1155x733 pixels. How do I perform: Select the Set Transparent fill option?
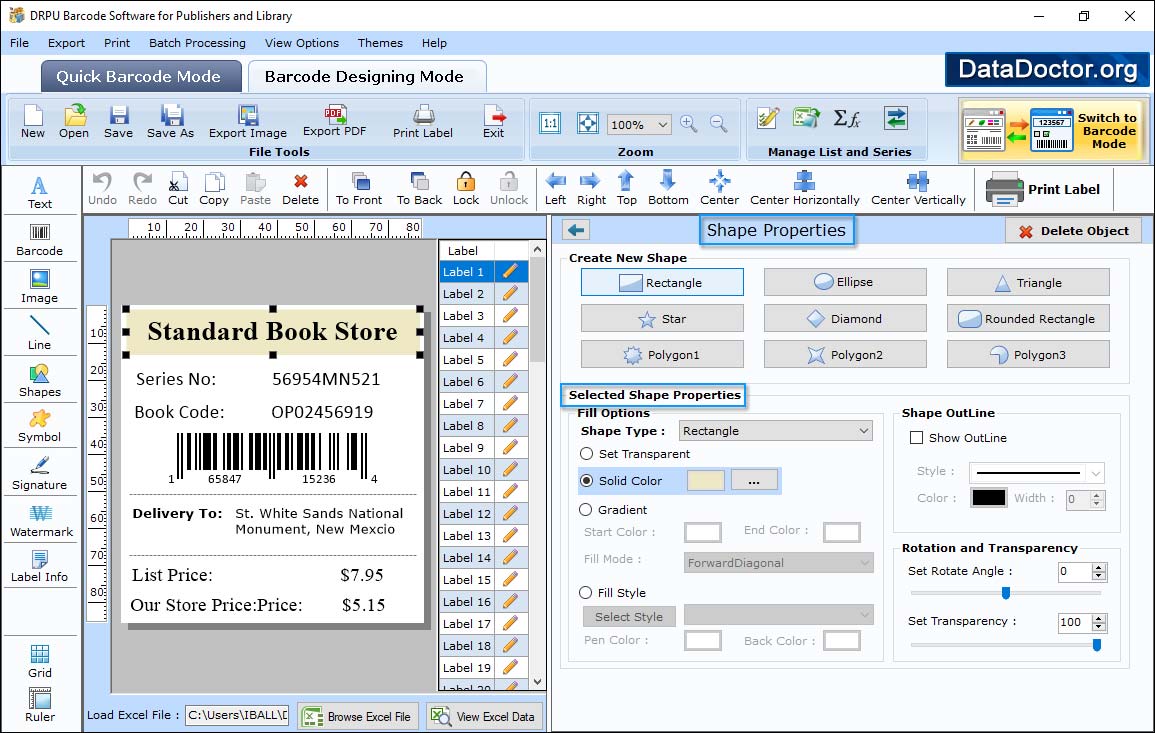click(x=586, y=454)
